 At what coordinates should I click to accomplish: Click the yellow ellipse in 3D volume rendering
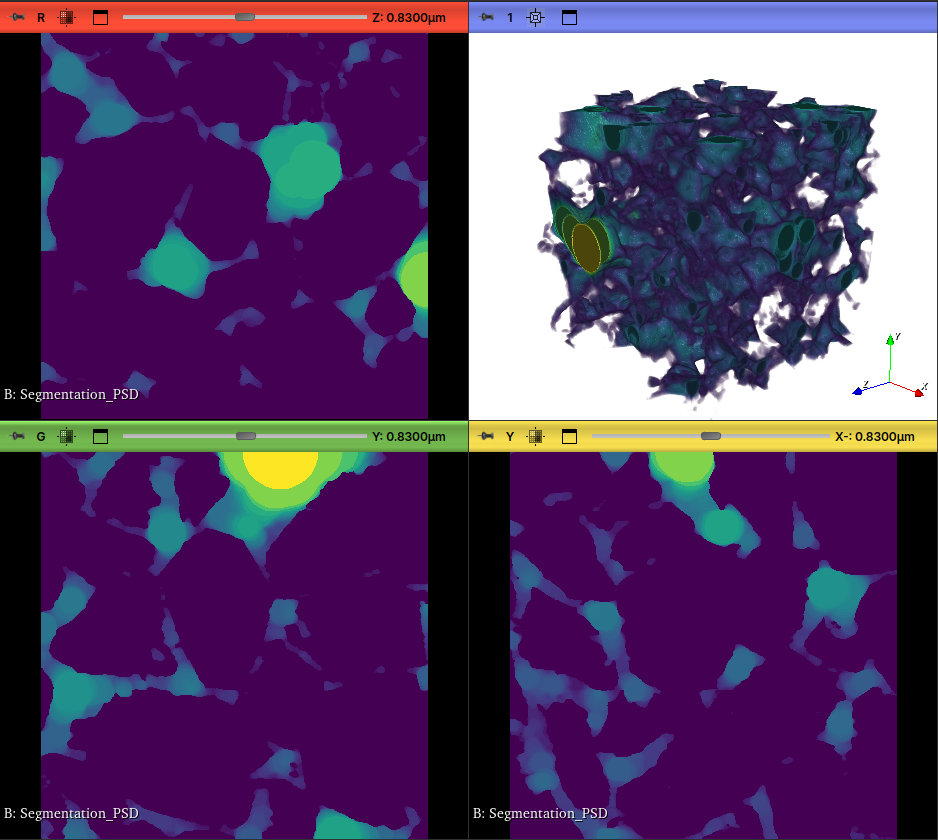point(585,245)
